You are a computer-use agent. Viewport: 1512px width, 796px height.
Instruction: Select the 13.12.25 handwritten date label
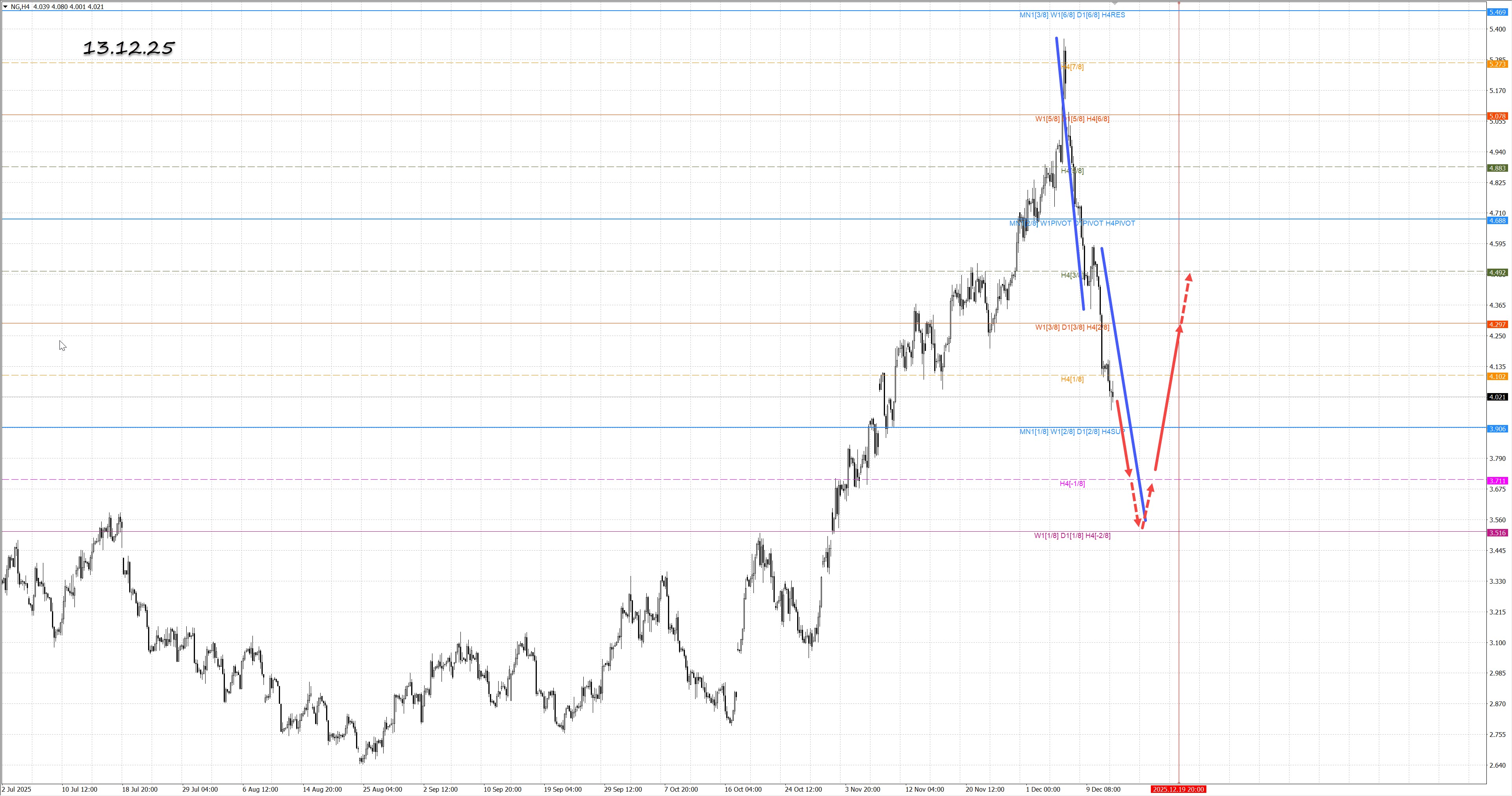pyautogui.click(x=128, y=48)
